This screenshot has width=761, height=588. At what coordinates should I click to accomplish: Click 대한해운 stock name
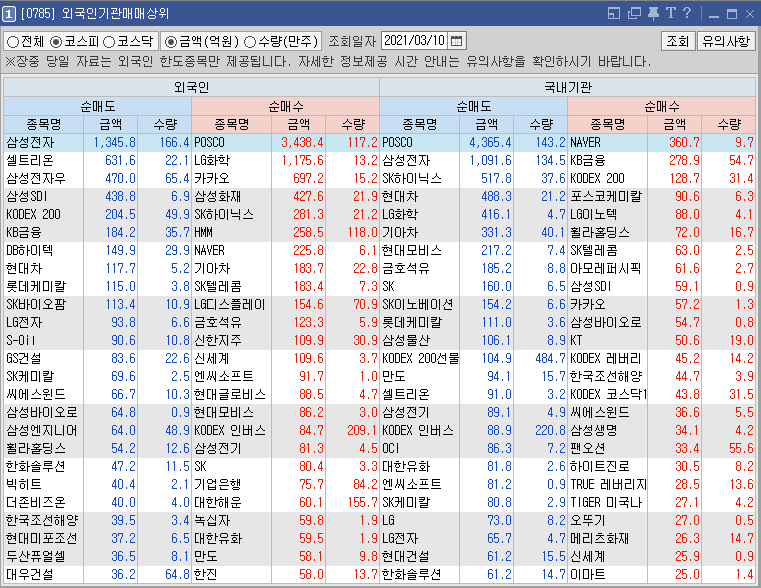[217, 502]
